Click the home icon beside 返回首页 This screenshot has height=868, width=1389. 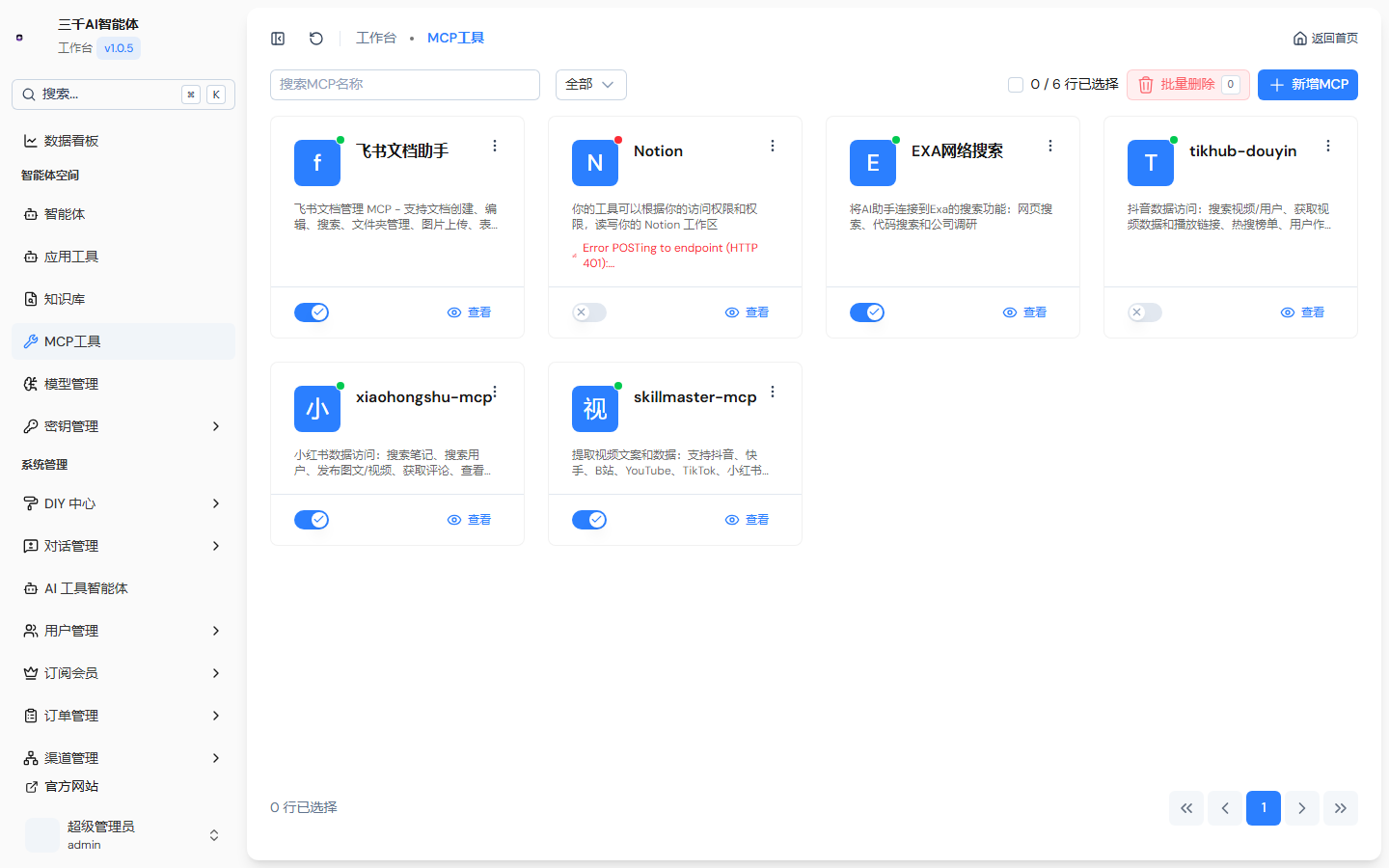tap(1300, 39)
